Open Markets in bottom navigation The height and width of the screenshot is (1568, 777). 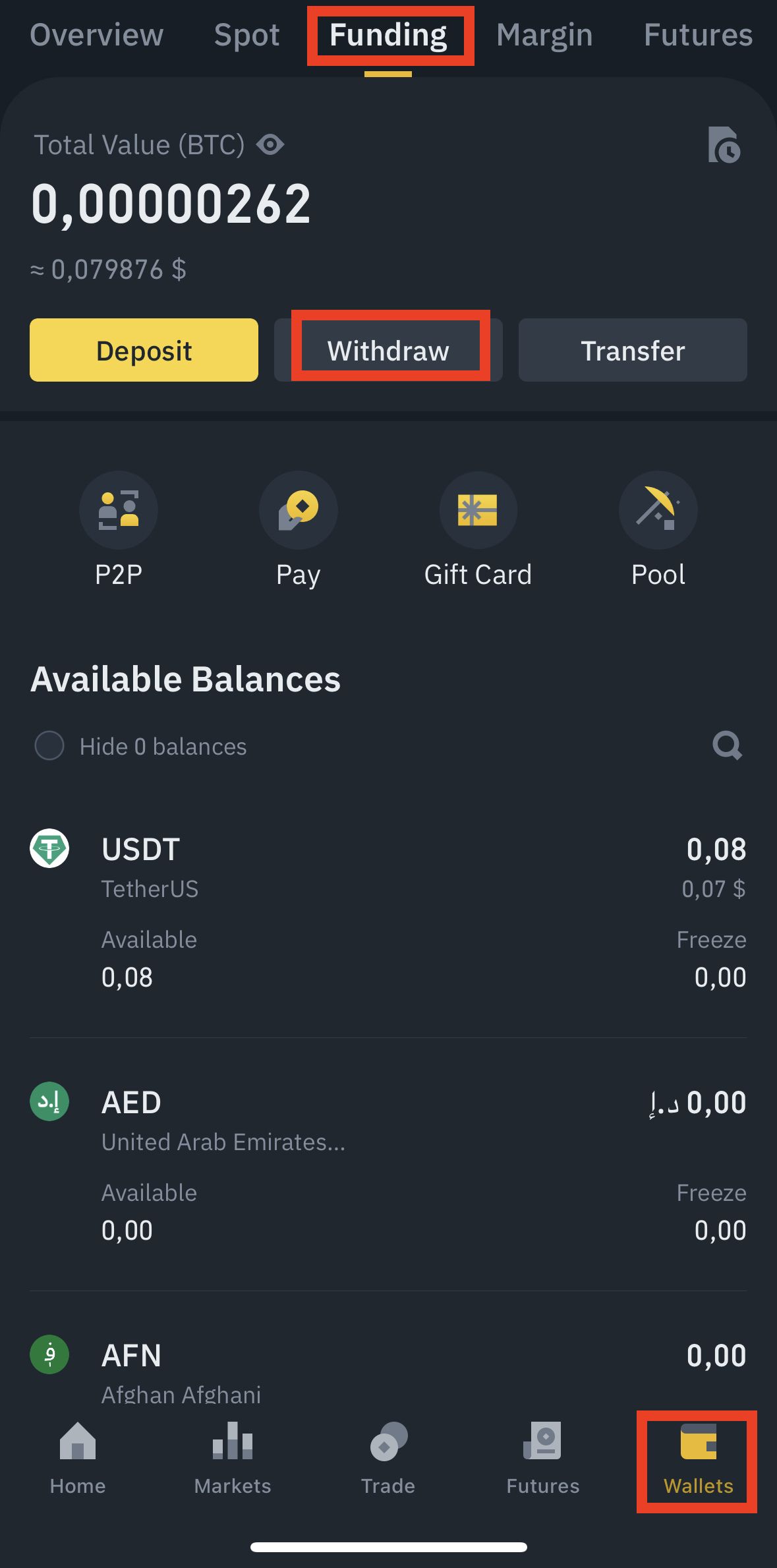(233, 1458)
